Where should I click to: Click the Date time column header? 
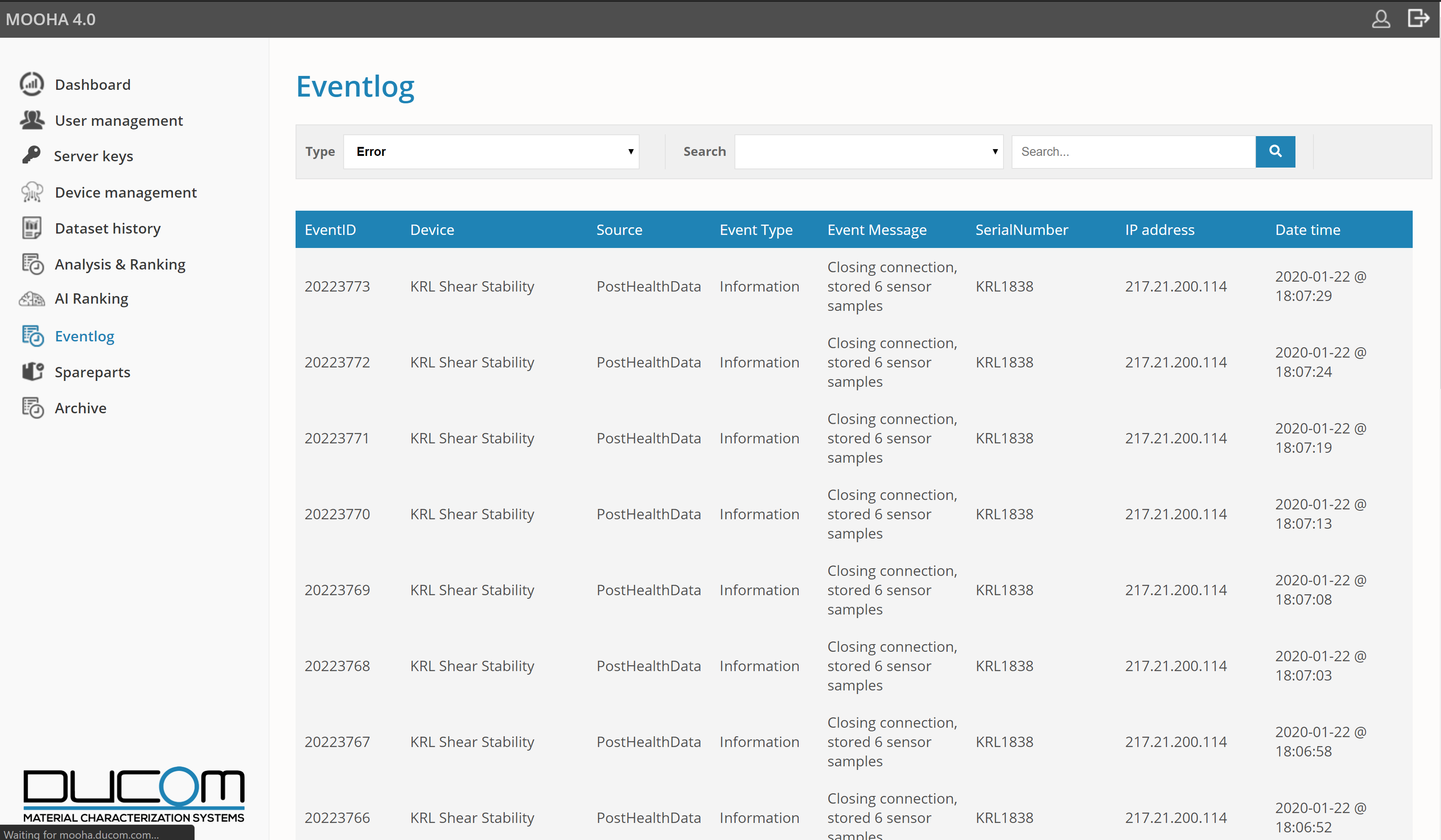click(1307, 230)
